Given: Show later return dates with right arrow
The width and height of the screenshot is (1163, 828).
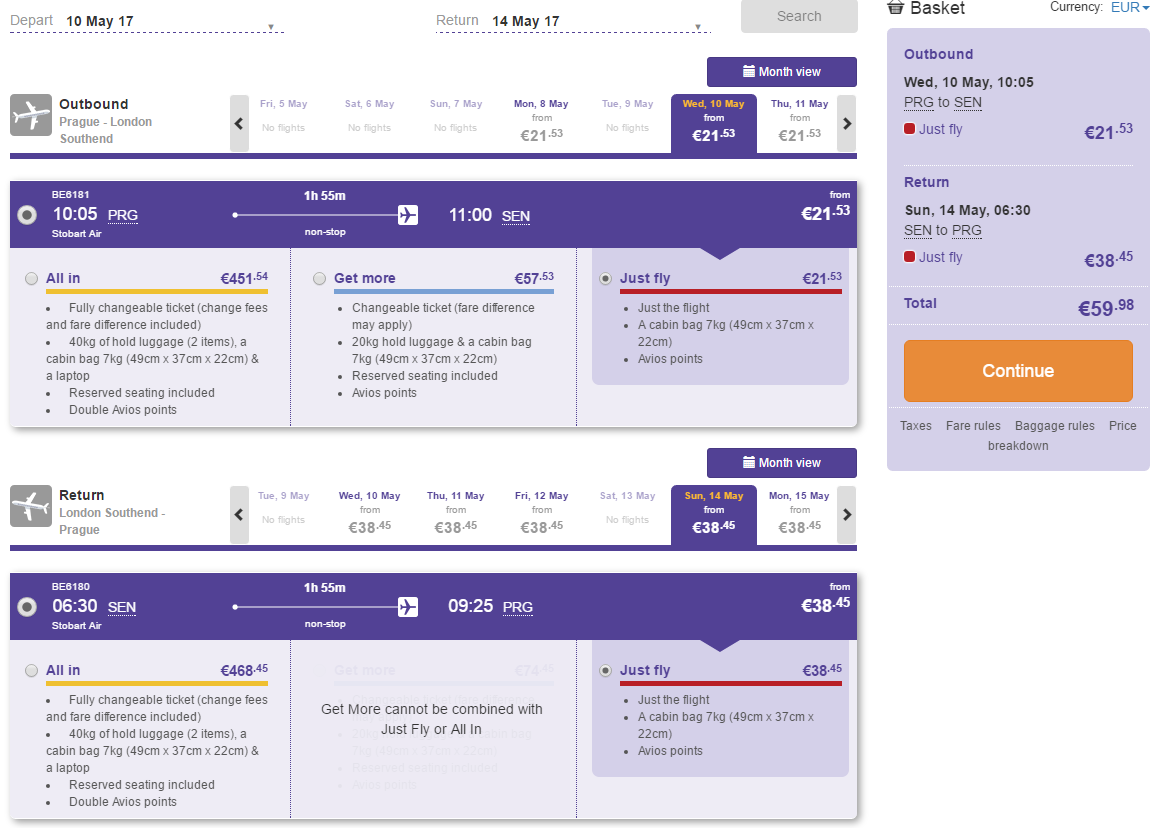Looking at the screenshot, I should click(x=847, y=514).
